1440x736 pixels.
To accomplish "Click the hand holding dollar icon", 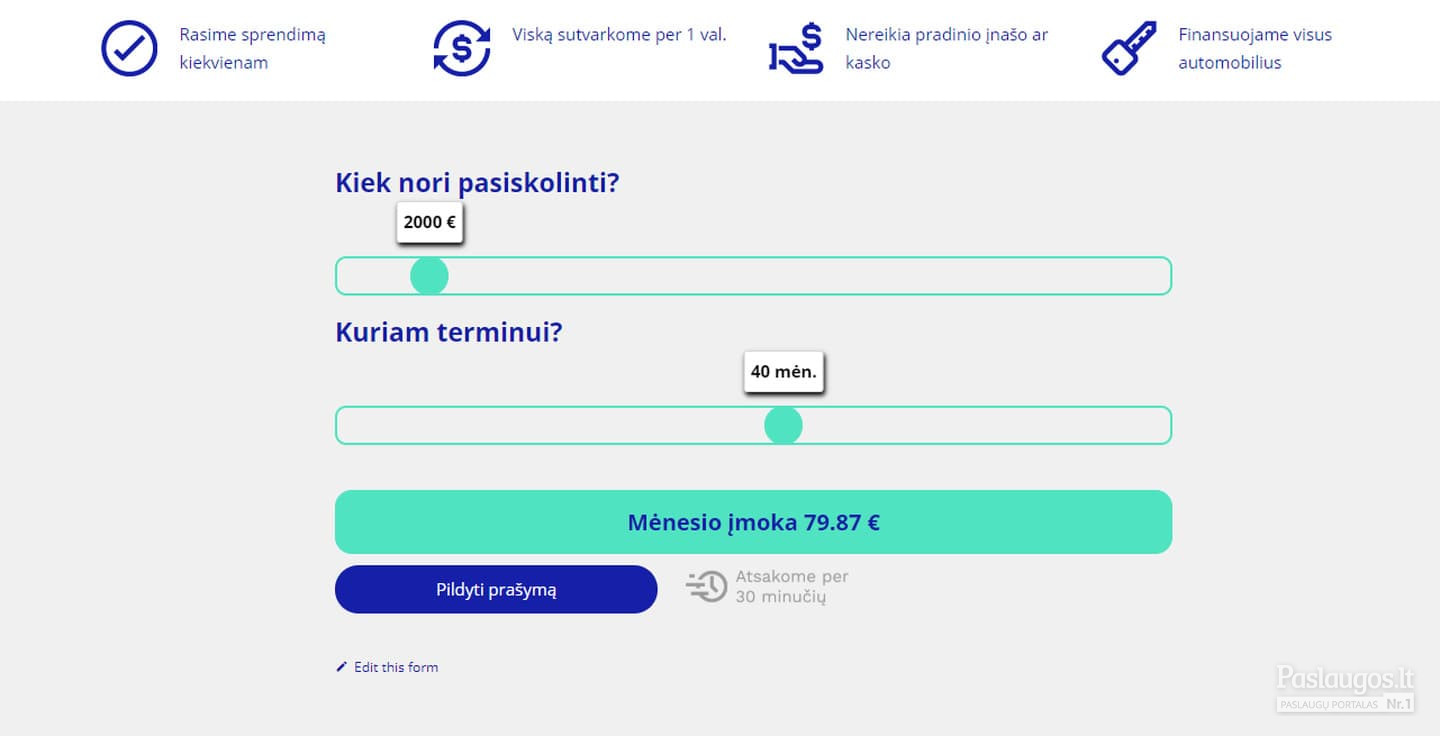I will click(796, 49).
